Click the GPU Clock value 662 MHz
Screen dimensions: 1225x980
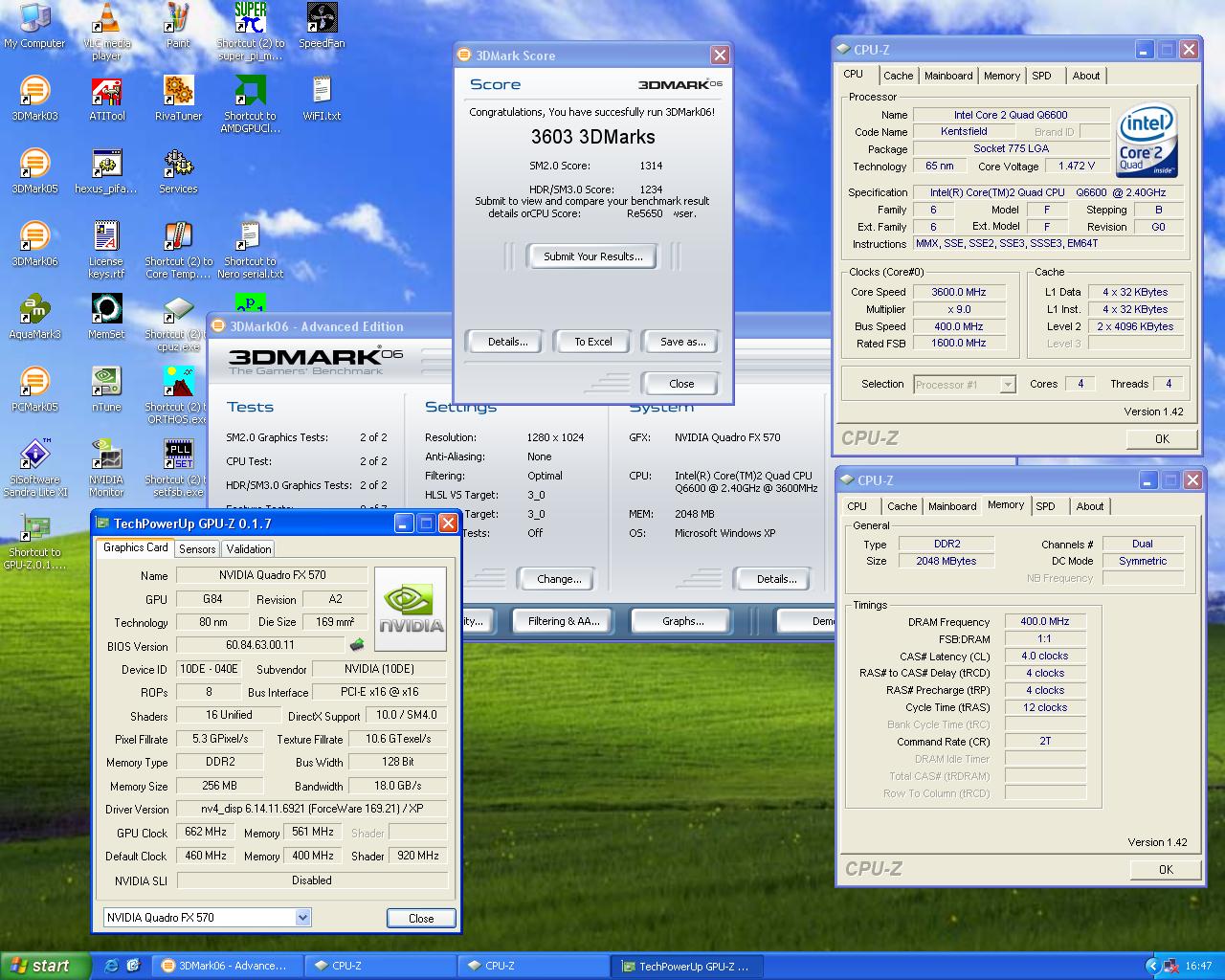pyautogui.click(x=206, y=832)
